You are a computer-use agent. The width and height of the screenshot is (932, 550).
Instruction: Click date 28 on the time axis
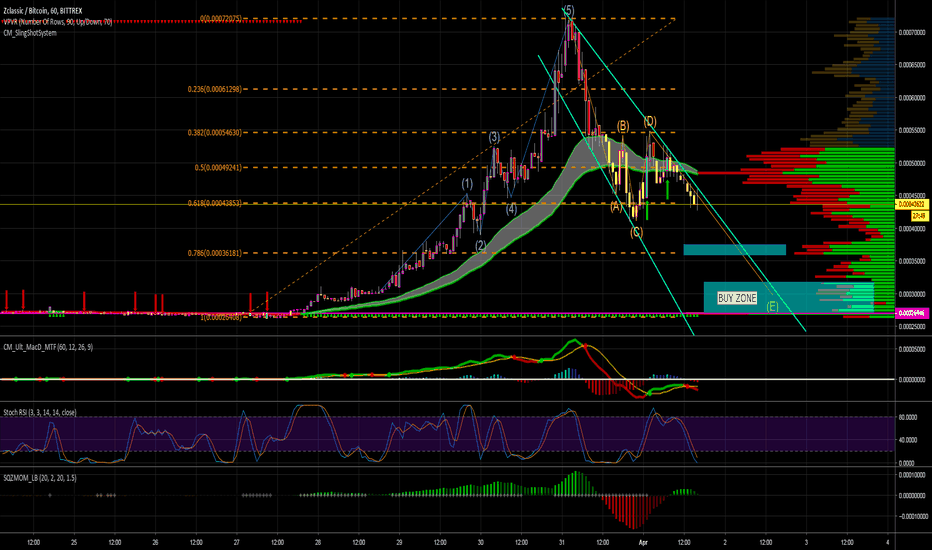point(318,542)
